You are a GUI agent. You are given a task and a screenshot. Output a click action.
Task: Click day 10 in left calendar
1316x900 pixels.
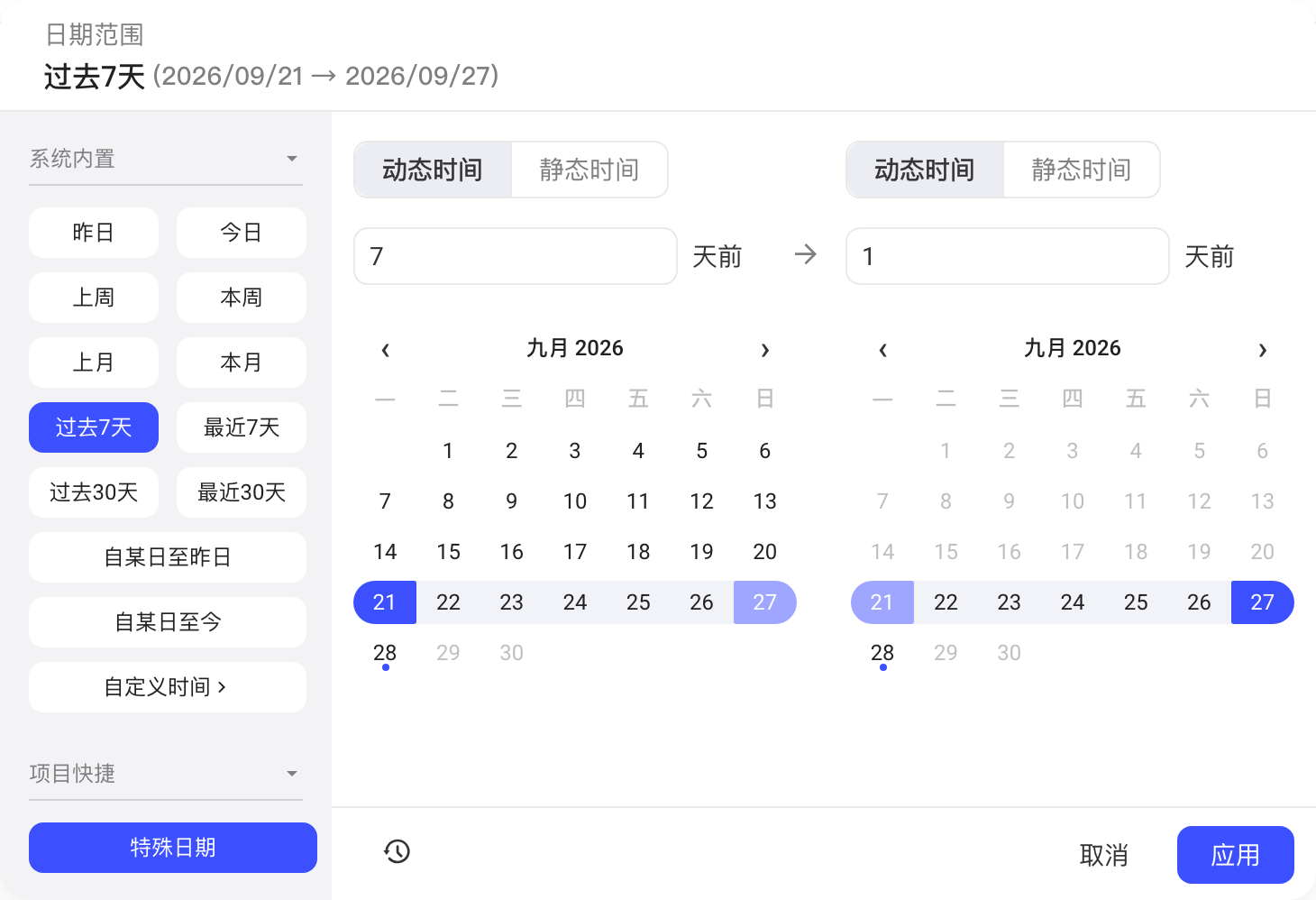pos(575,501)
